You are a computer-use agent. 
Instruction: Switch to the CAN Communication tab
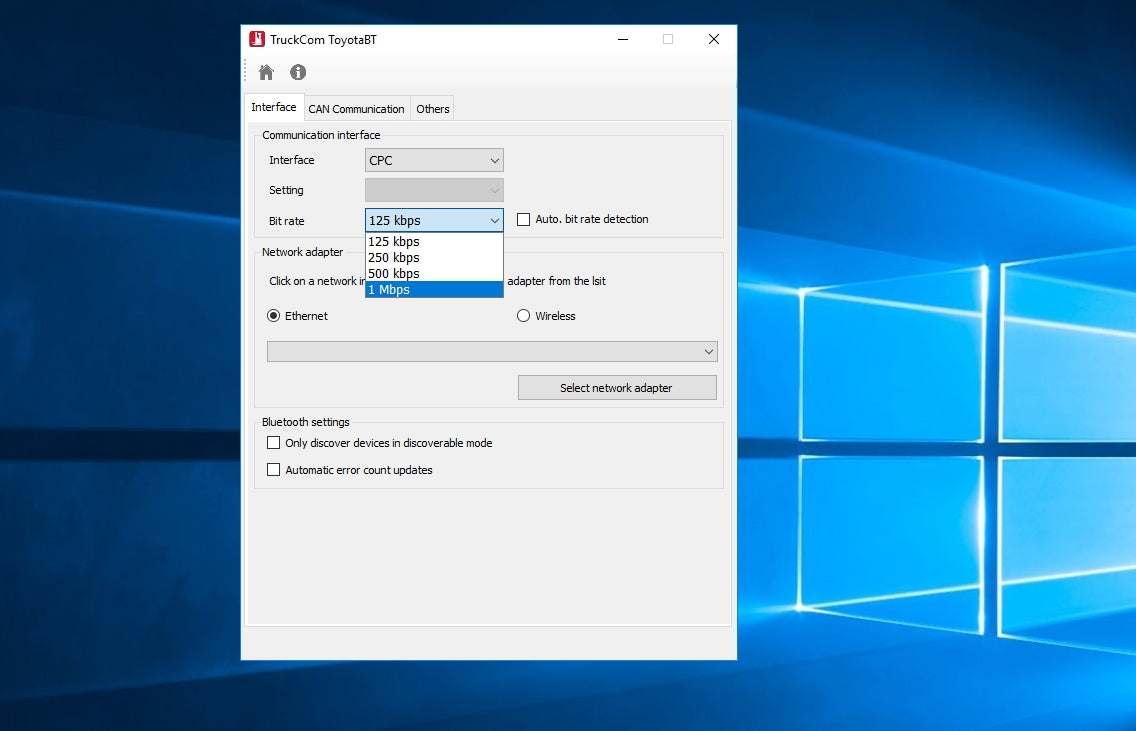point(356,109)
